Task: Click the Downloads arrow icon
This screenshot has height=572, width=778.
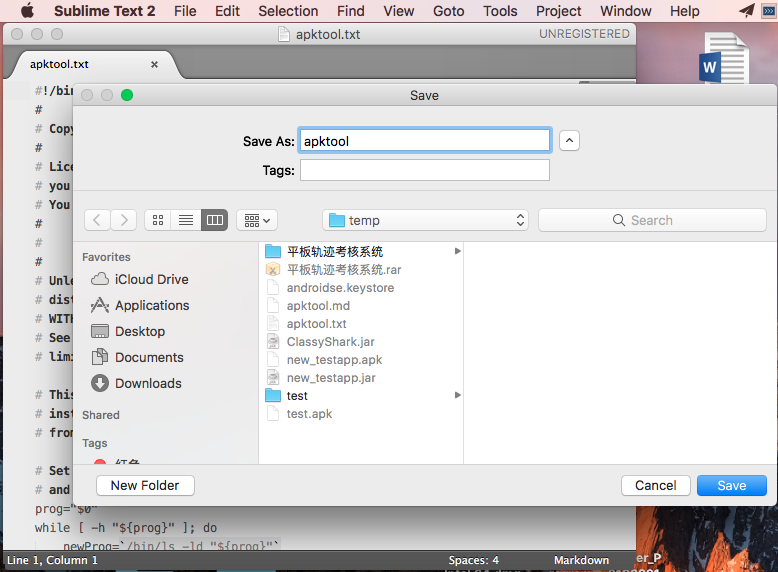Action: (100, 383)
